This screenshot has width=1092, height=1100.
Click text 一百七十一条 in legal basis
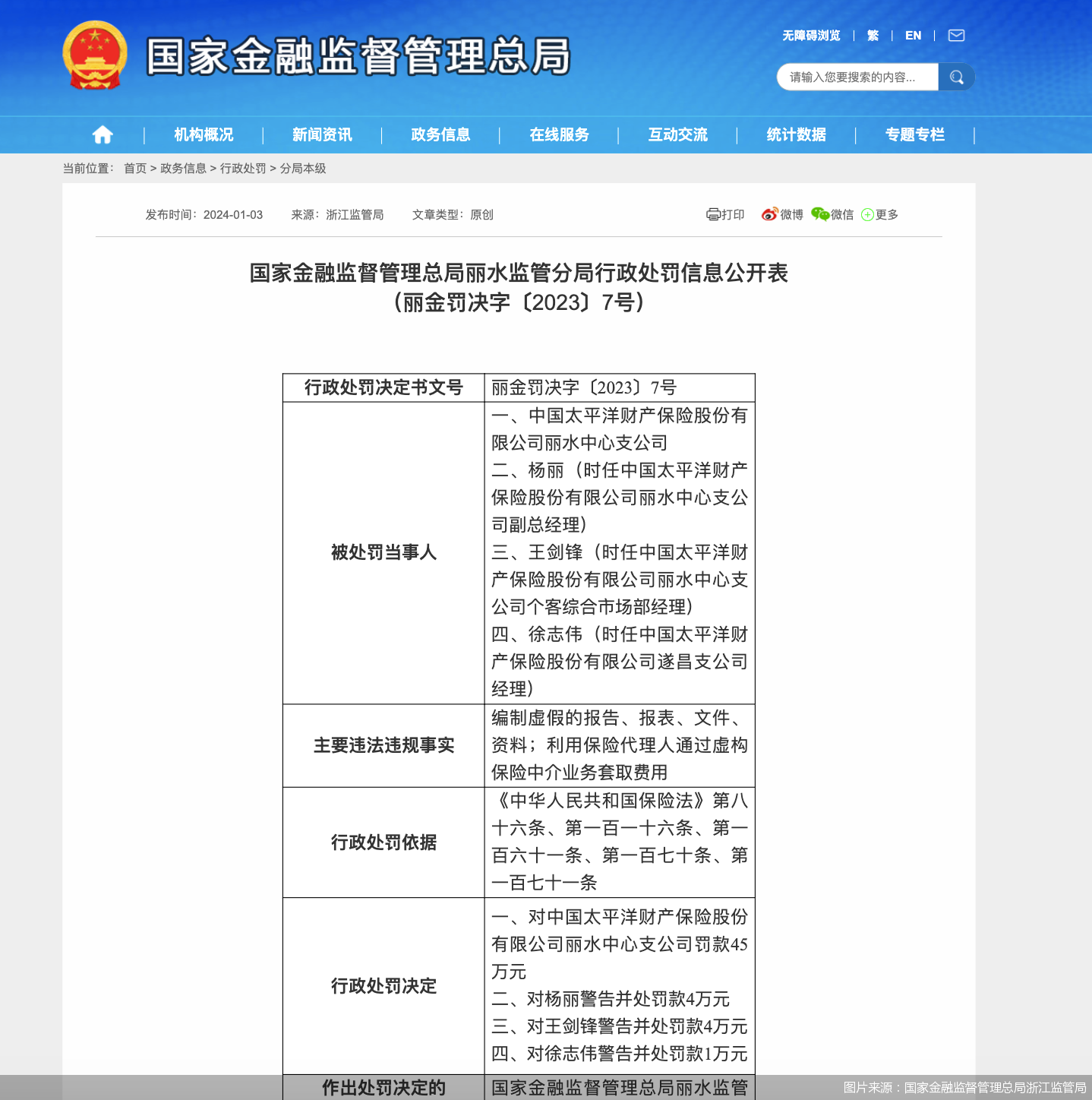pyautogui.click(x=544, y=883)
